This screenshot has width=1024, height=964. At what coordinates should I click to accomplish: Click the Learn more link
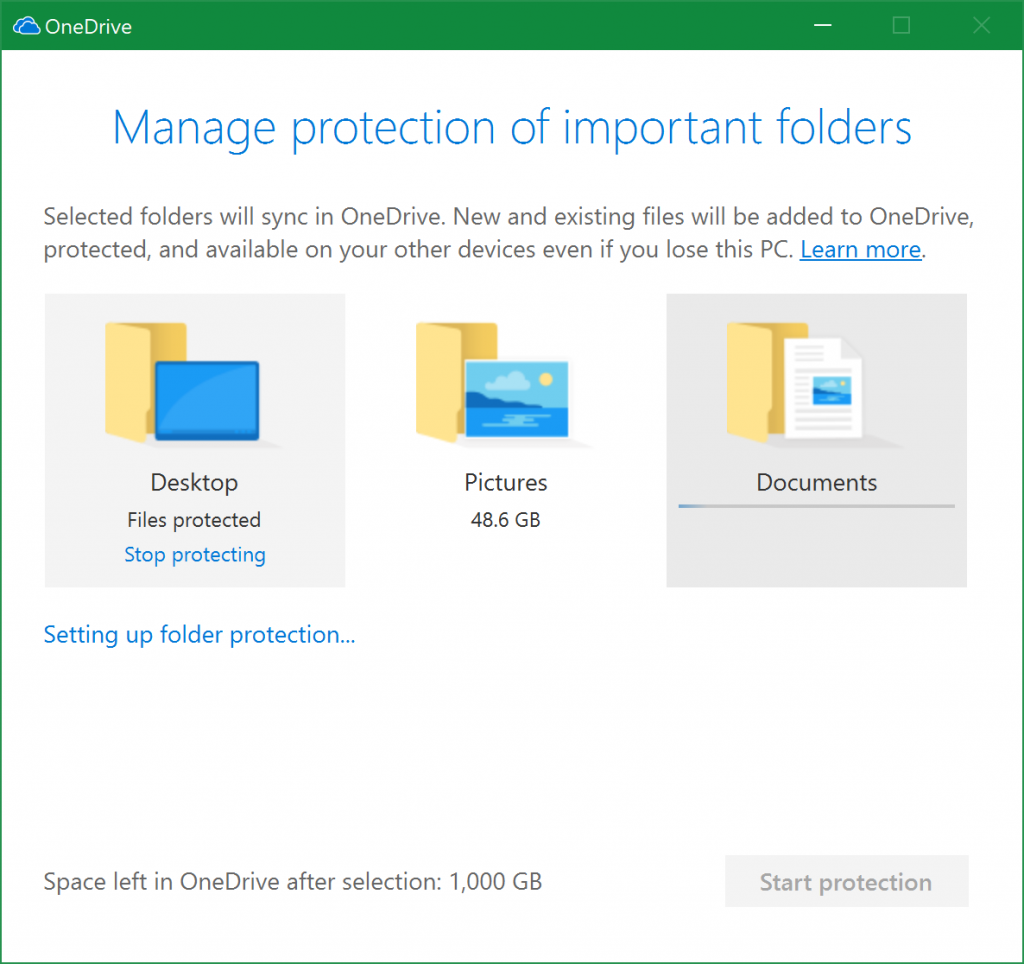[860, 249]
